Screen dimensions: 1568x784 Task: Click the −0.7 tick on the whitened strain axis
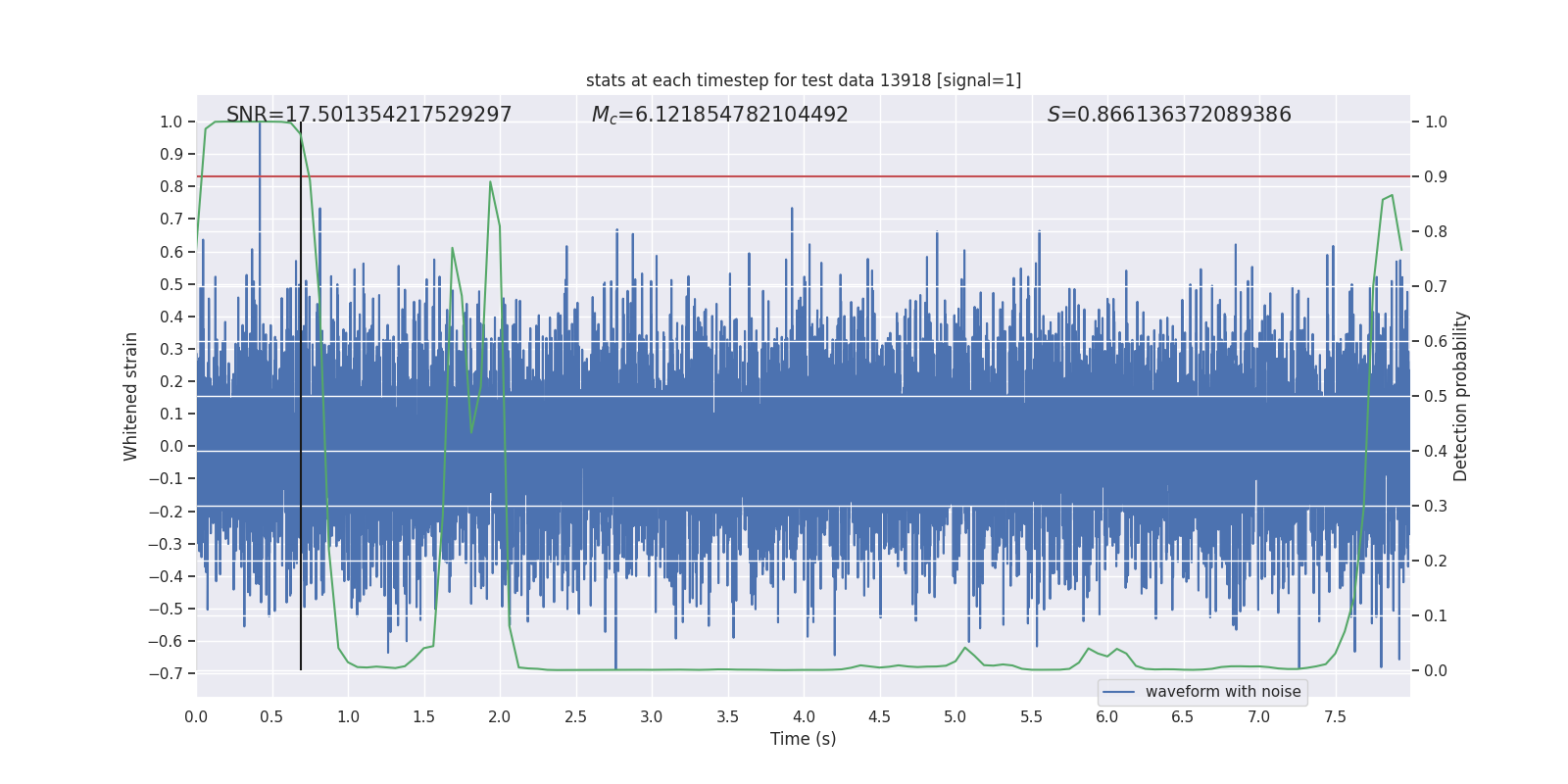[166, 673]
